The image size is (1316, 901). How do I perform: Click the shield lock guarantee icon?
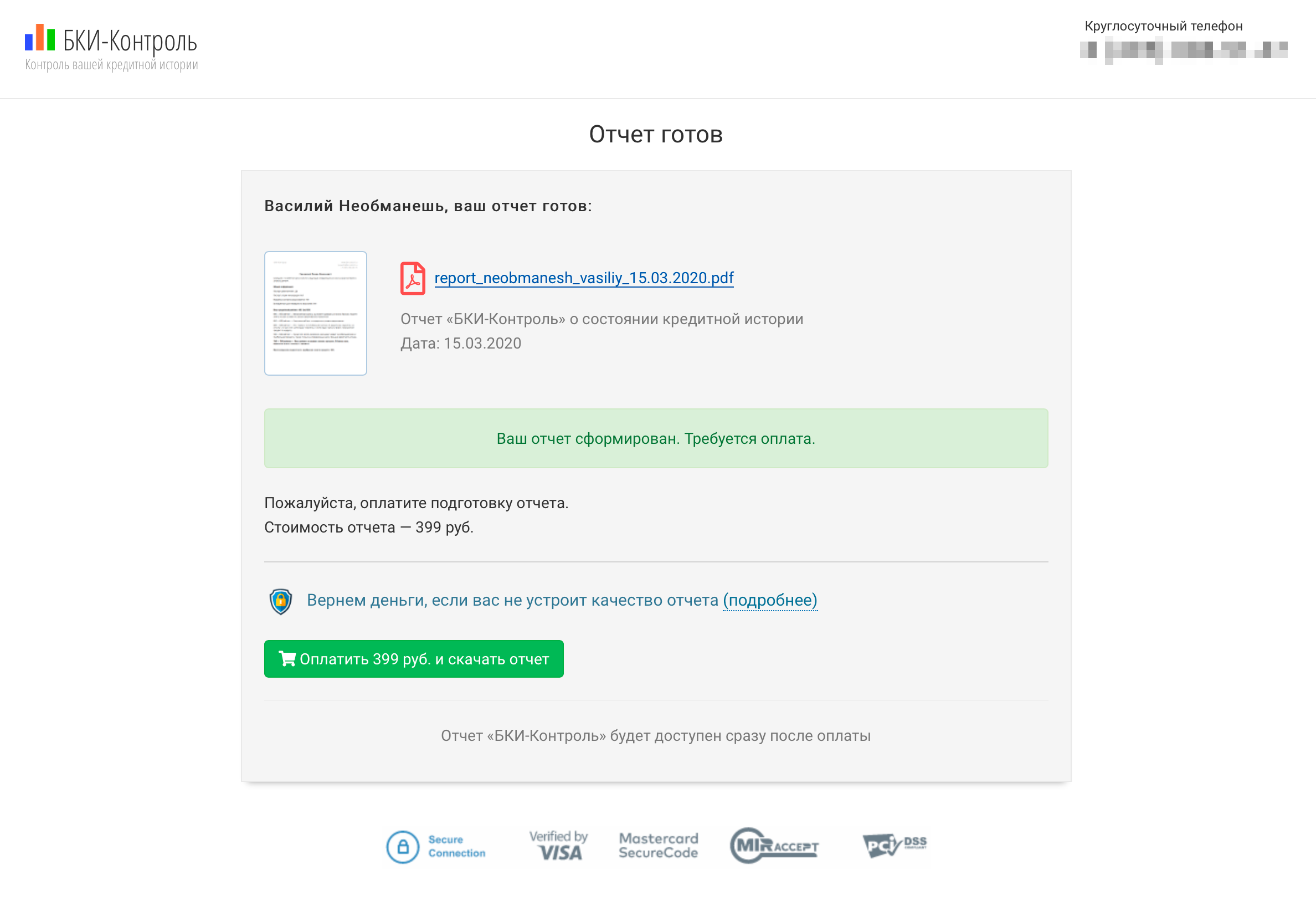[280, 601]
